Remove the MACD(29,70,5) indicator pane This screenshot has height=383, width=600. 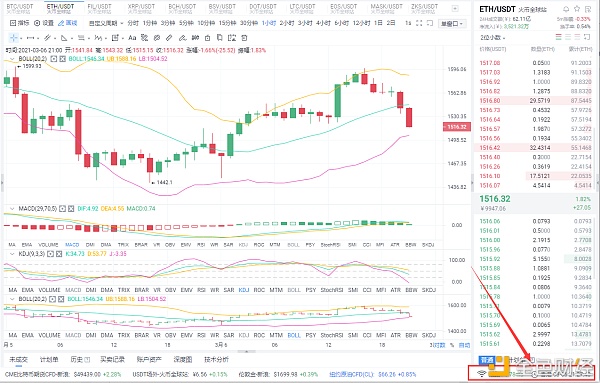tap(71, 209)
